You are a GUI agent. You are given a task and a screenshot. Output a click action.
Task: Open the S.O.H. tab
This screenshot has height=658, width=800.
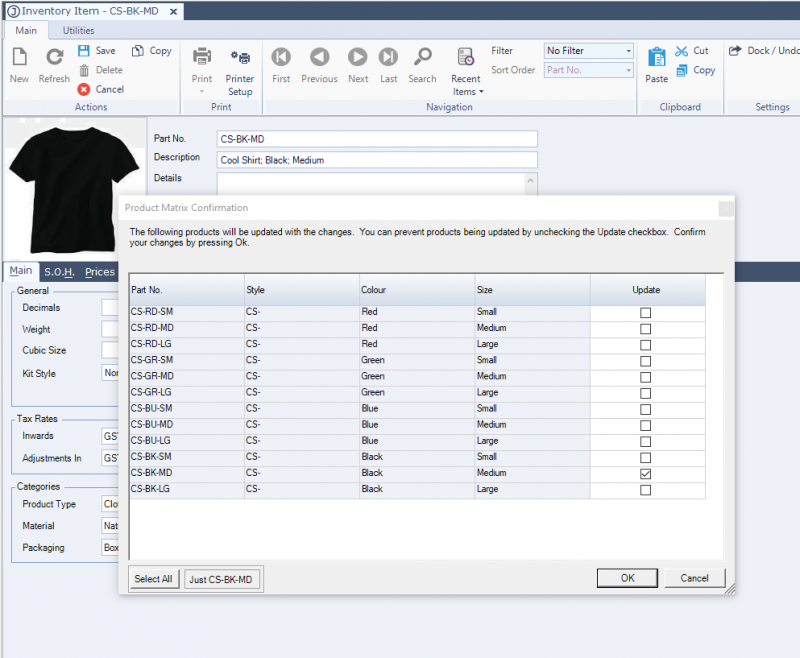[58, 271]
